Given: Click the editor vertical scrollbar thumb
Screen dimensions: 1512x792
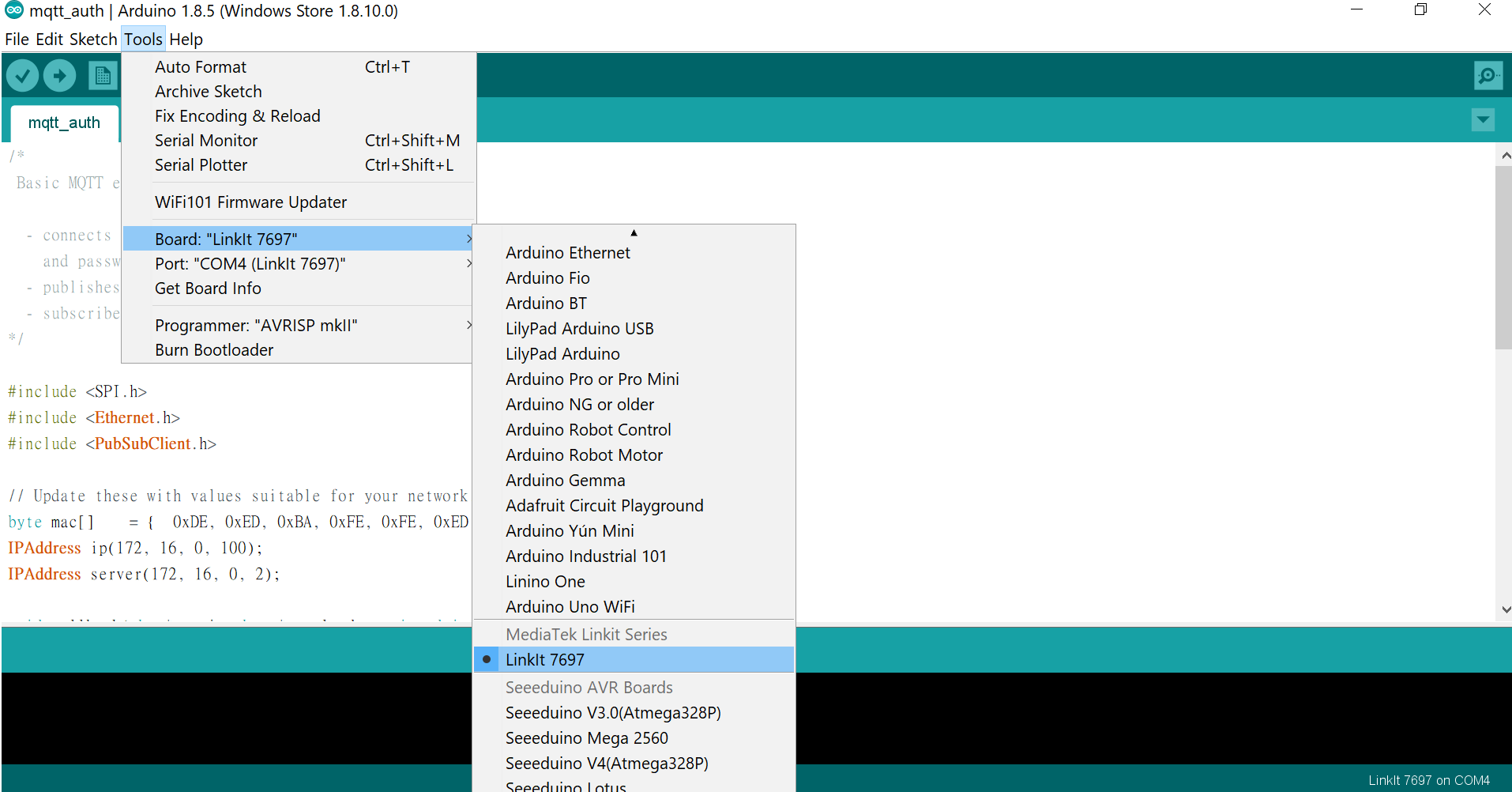Looking at the screenshot, I should pos(1503,258).
